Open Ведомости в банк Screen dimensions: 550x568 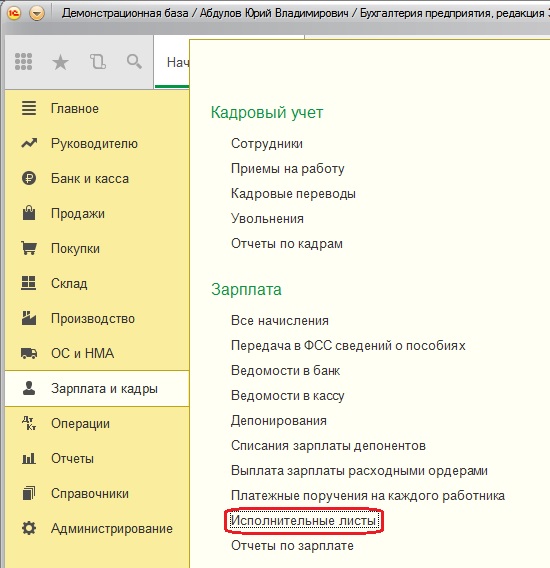click(x=286, y=371)
